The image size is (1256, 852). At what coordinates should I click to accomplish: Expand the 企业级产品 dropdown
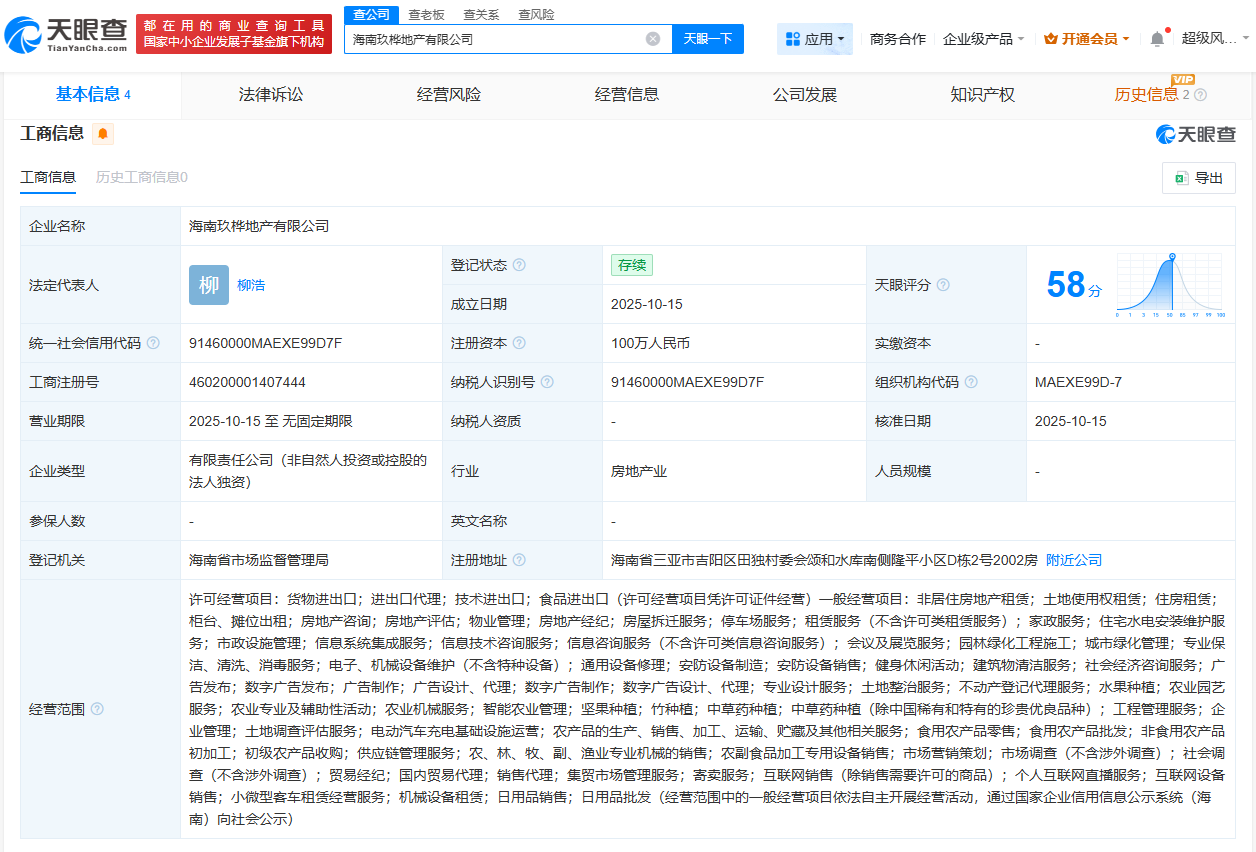(x=977, y=37)
